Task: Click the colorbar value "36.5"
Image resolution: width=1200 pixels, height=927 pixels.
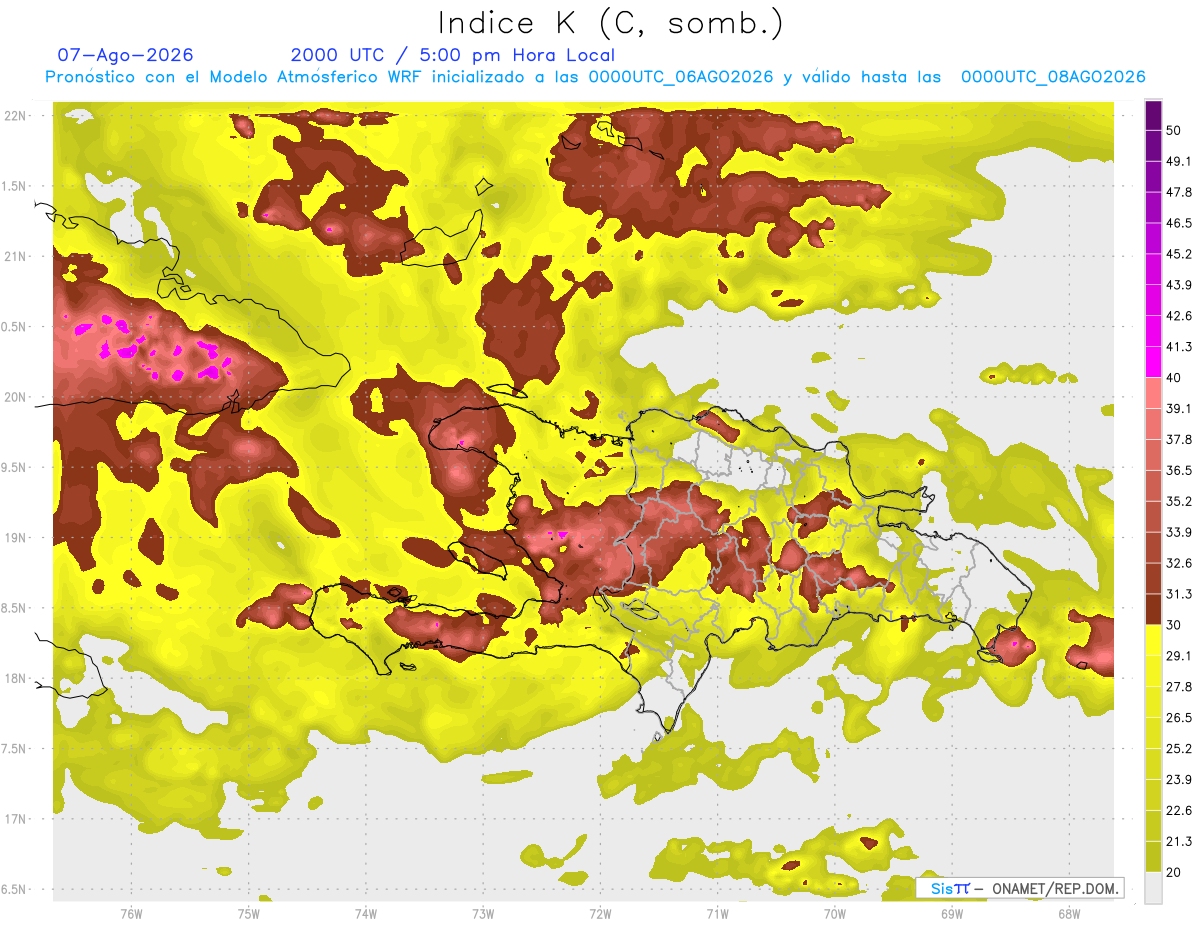Action: click(x=1179, y=470)
